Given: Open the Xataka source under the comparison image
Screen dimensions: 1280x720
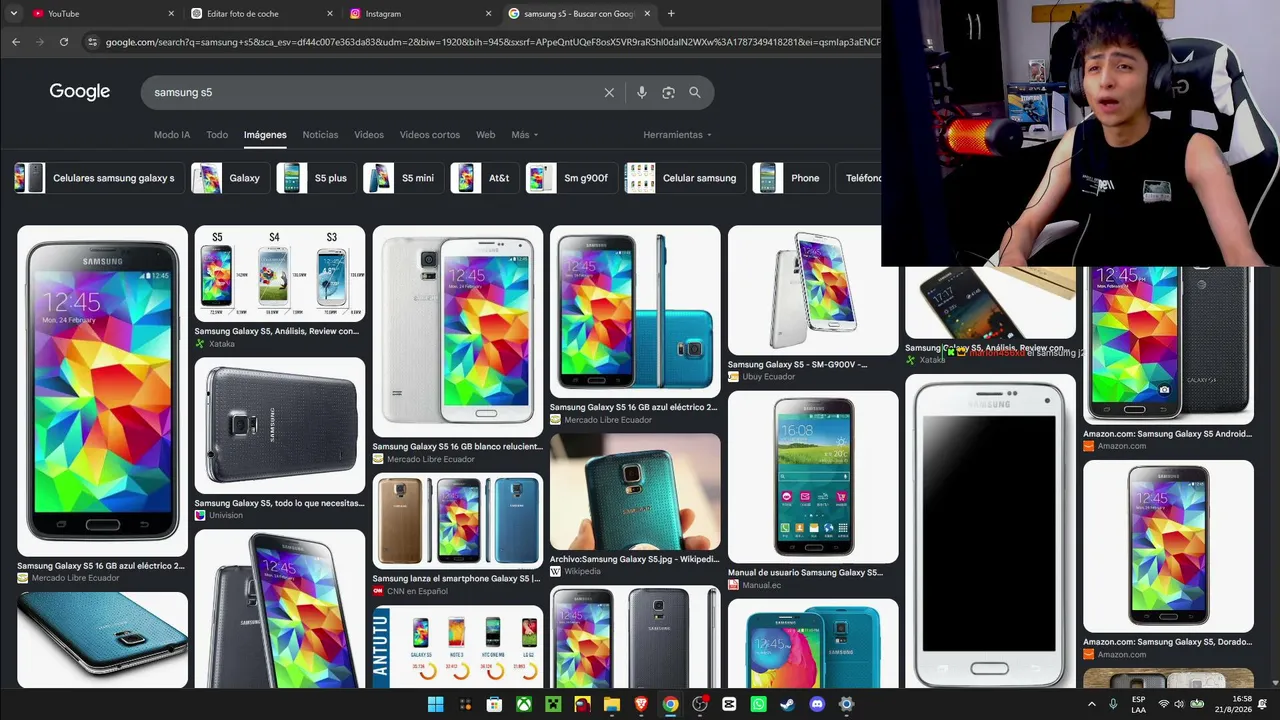Looking at the screenshot, I should pos(215,344).
